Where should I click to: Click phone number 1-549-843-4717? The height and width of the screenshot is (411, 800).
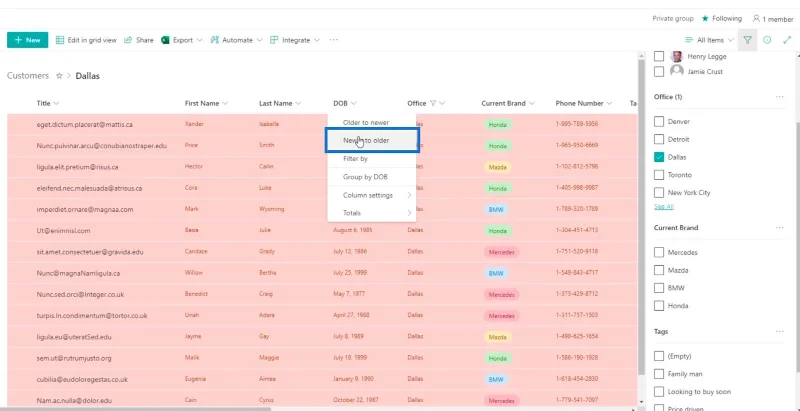[577, 273]
